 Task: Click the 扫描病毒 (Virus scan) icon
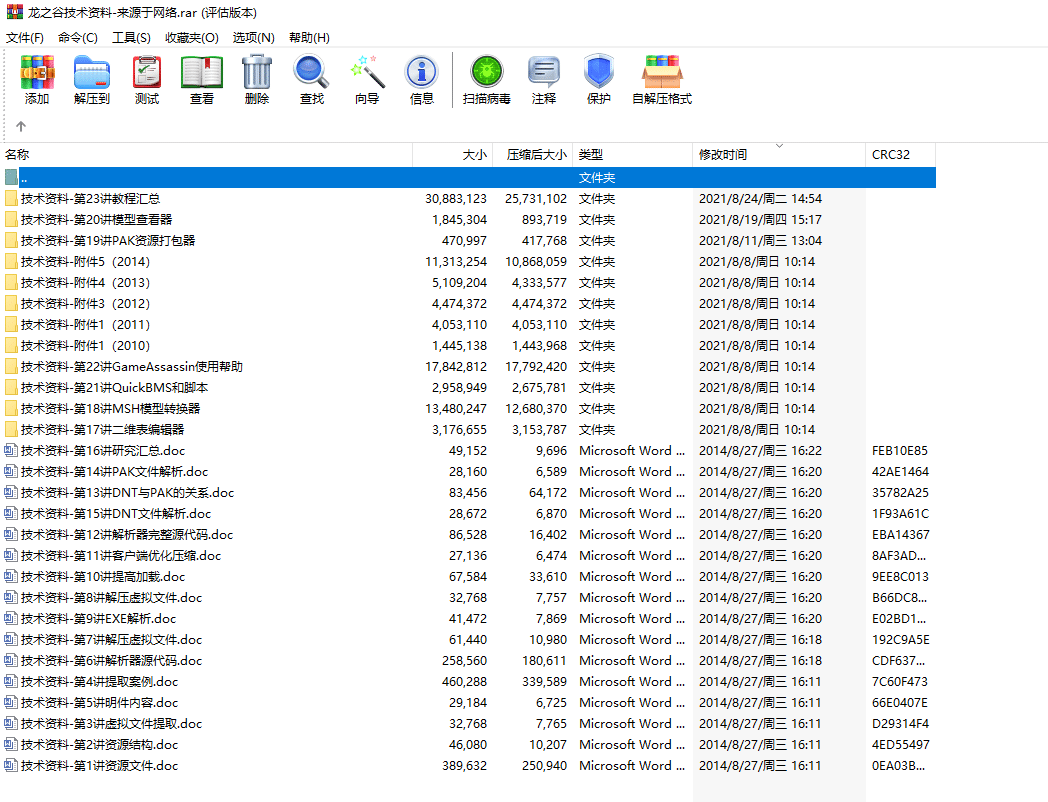(x=487, y=72)
